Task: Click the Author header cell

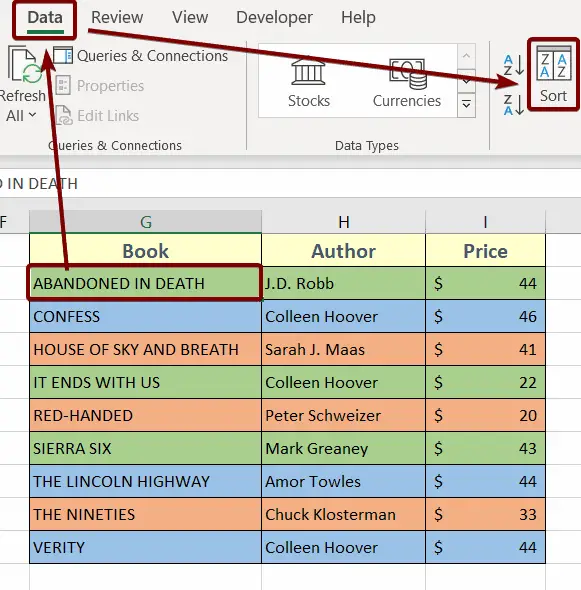Action: click(x=343, y=251)
